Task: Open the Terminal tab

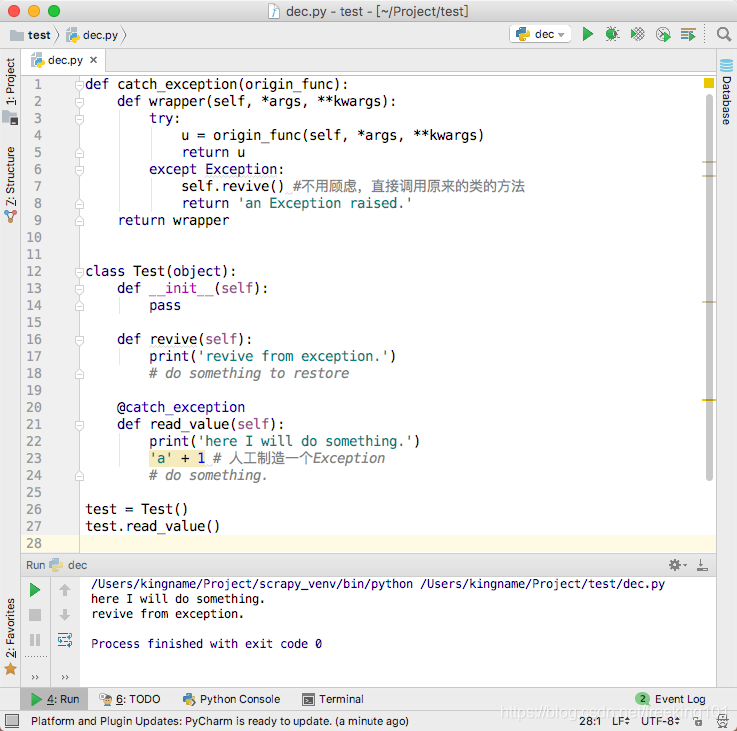Action: pos(333,699)
